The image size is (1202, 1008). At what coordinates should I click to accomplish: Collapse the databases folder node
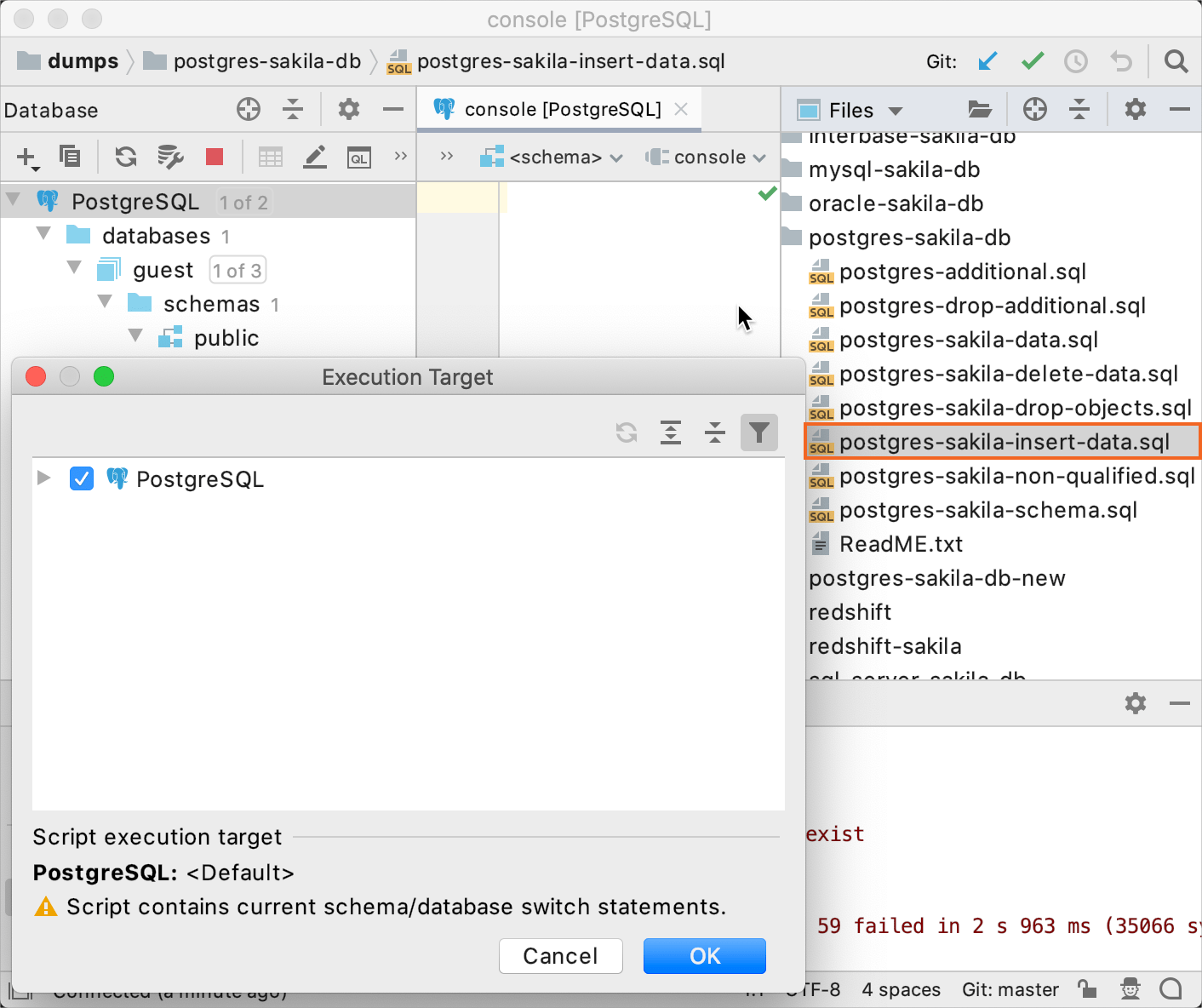[43, 234]
